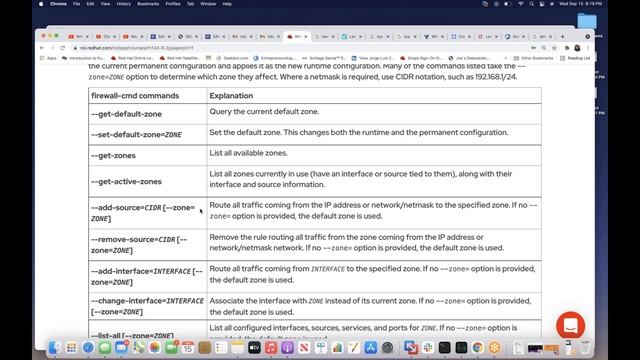Launch Safari from the Dock
This screenshot has height=360, width=640.
point(88,347)
